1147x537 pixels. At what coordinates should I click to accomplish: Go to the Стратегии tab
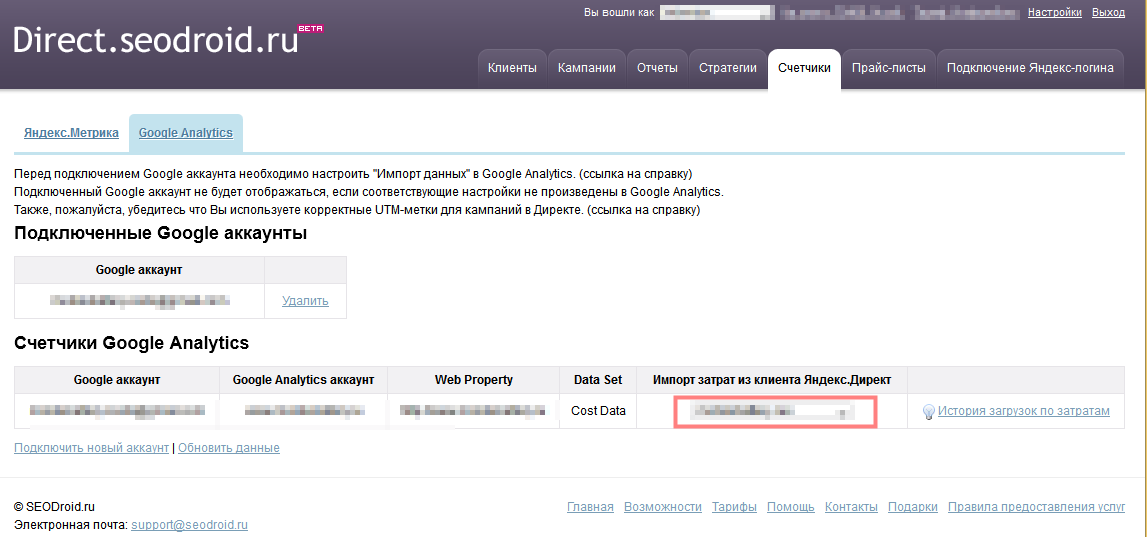[728, 68]
